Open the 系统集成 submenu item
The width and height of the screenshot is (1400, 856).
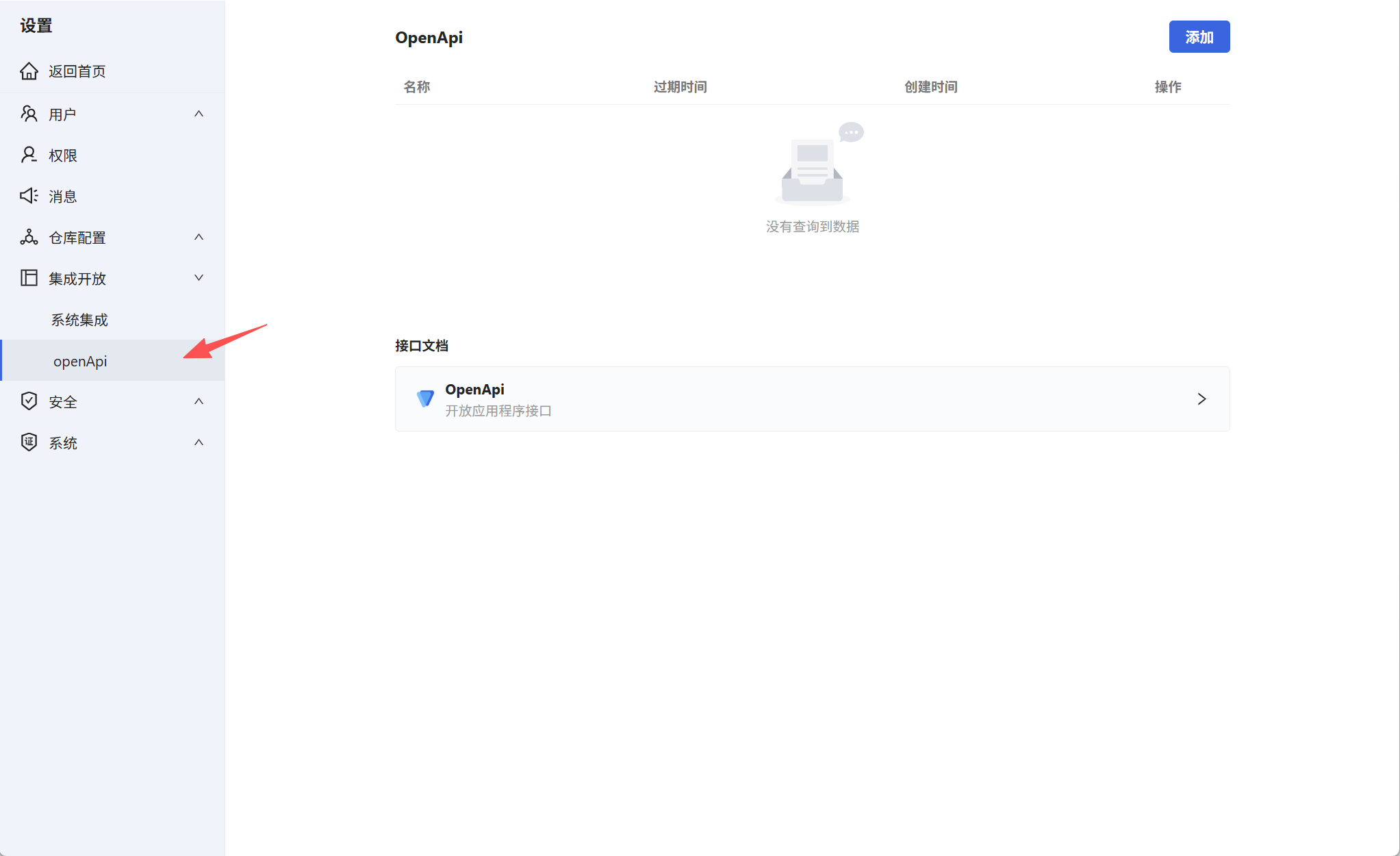click(x=79, y=320)
